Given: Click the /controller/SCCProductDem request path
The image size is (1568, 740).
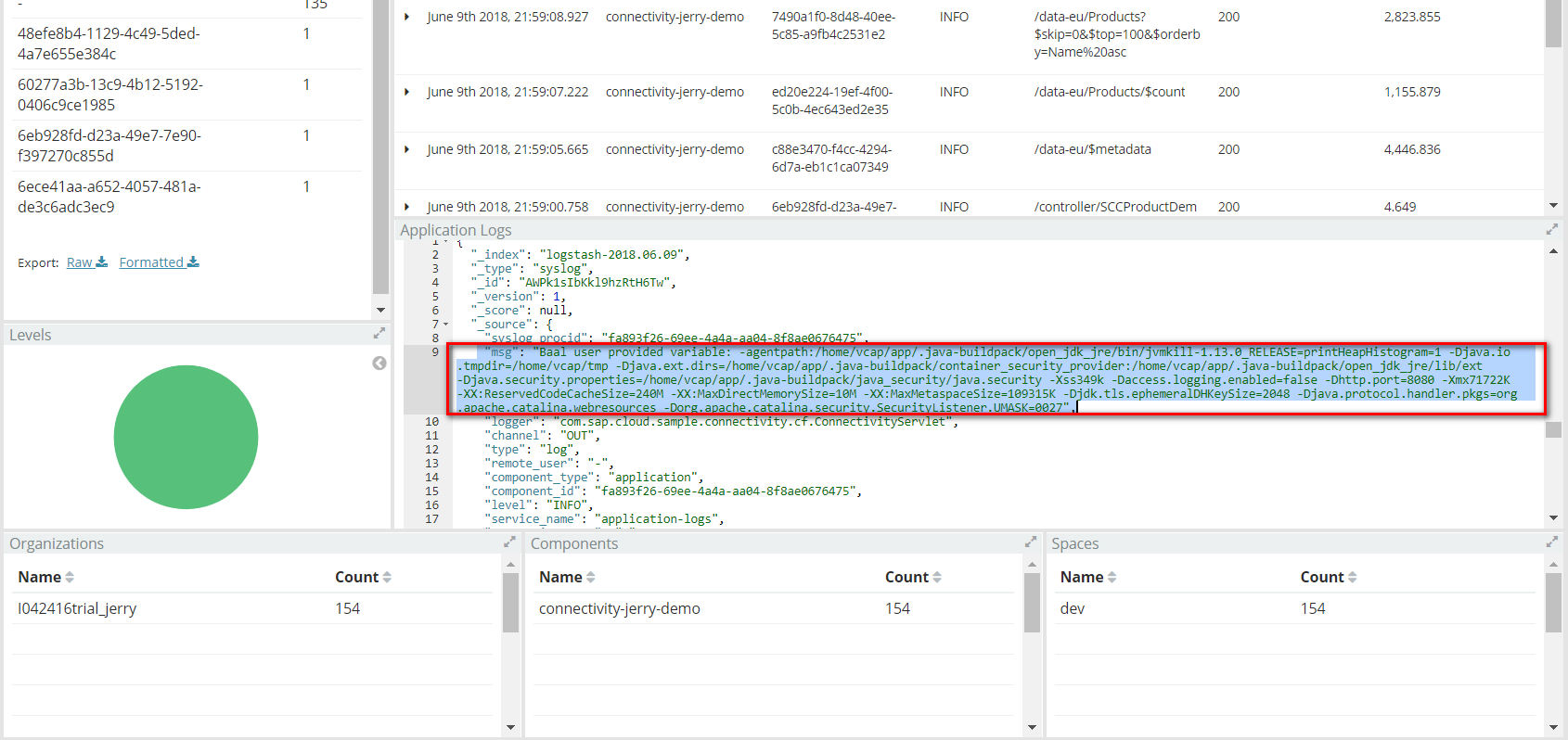Looking at the screenshot, I should (1115, 207).
